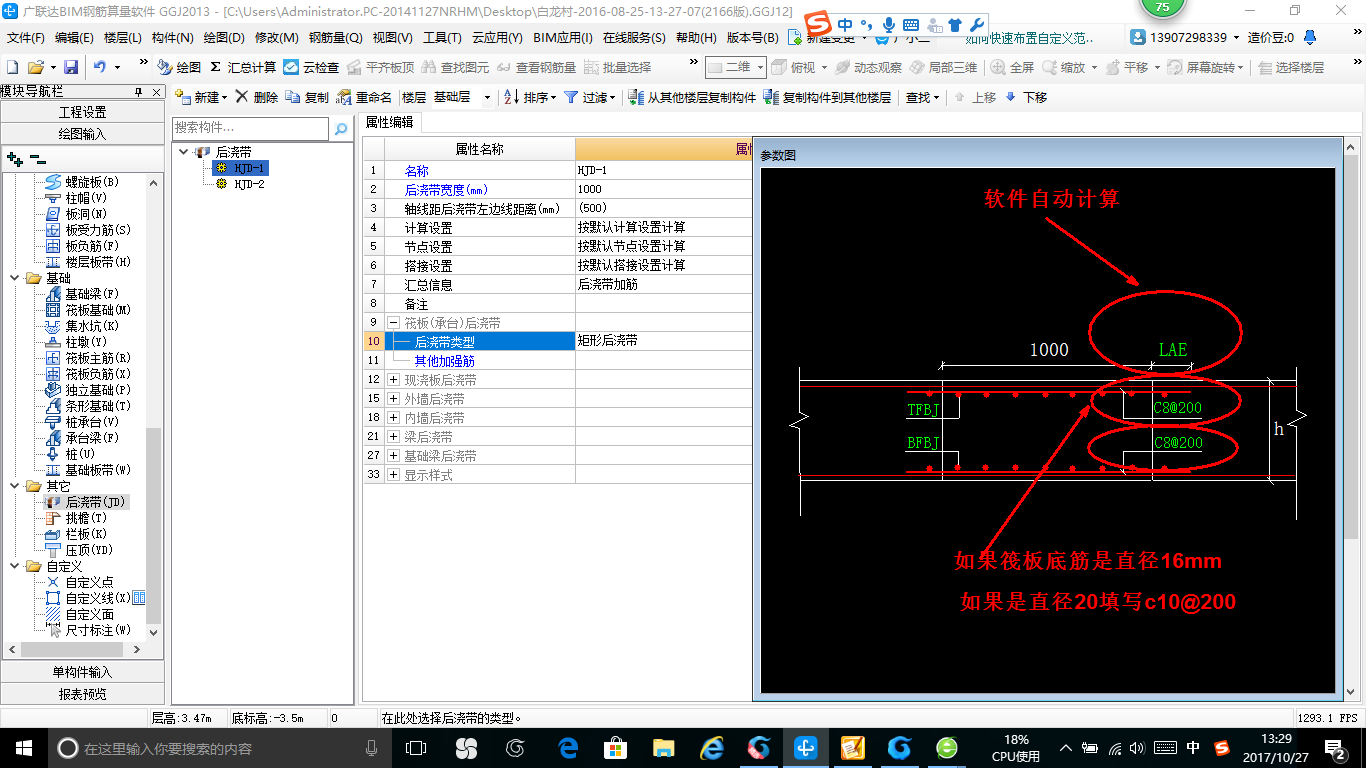
Task: Collapse the 后浇带 tree node
Action: 183,152
